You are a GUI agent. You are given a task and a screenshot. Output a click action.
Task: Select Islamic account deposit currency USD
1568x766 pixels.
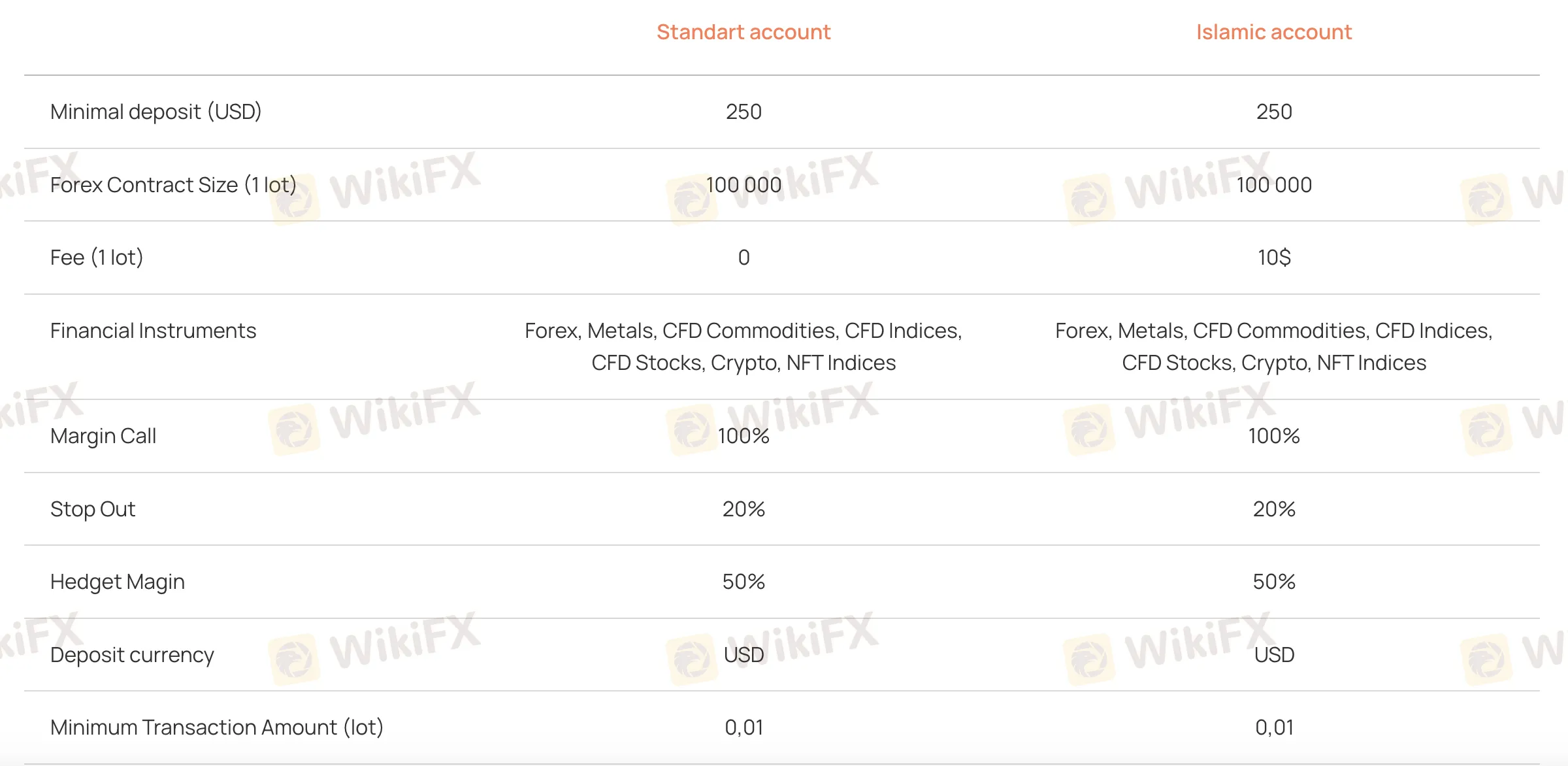click(1274, 655)
